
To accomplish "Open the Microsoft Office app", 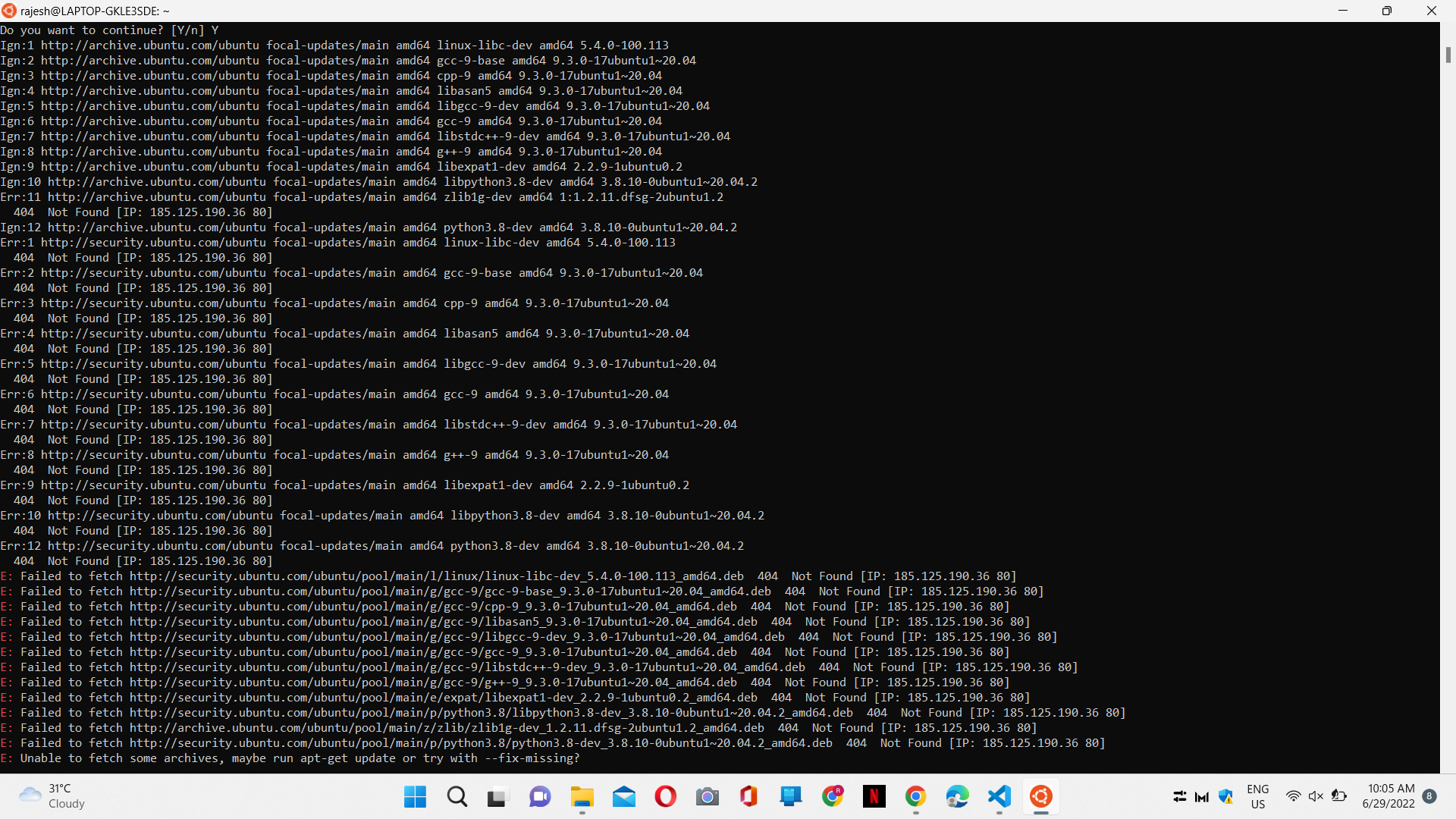I will point(748,796).
